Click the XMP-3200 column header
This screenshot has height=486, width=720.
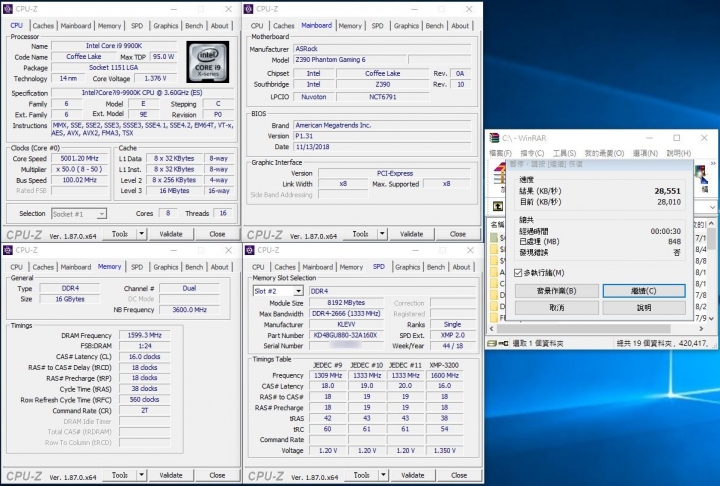tap(444, 365)
